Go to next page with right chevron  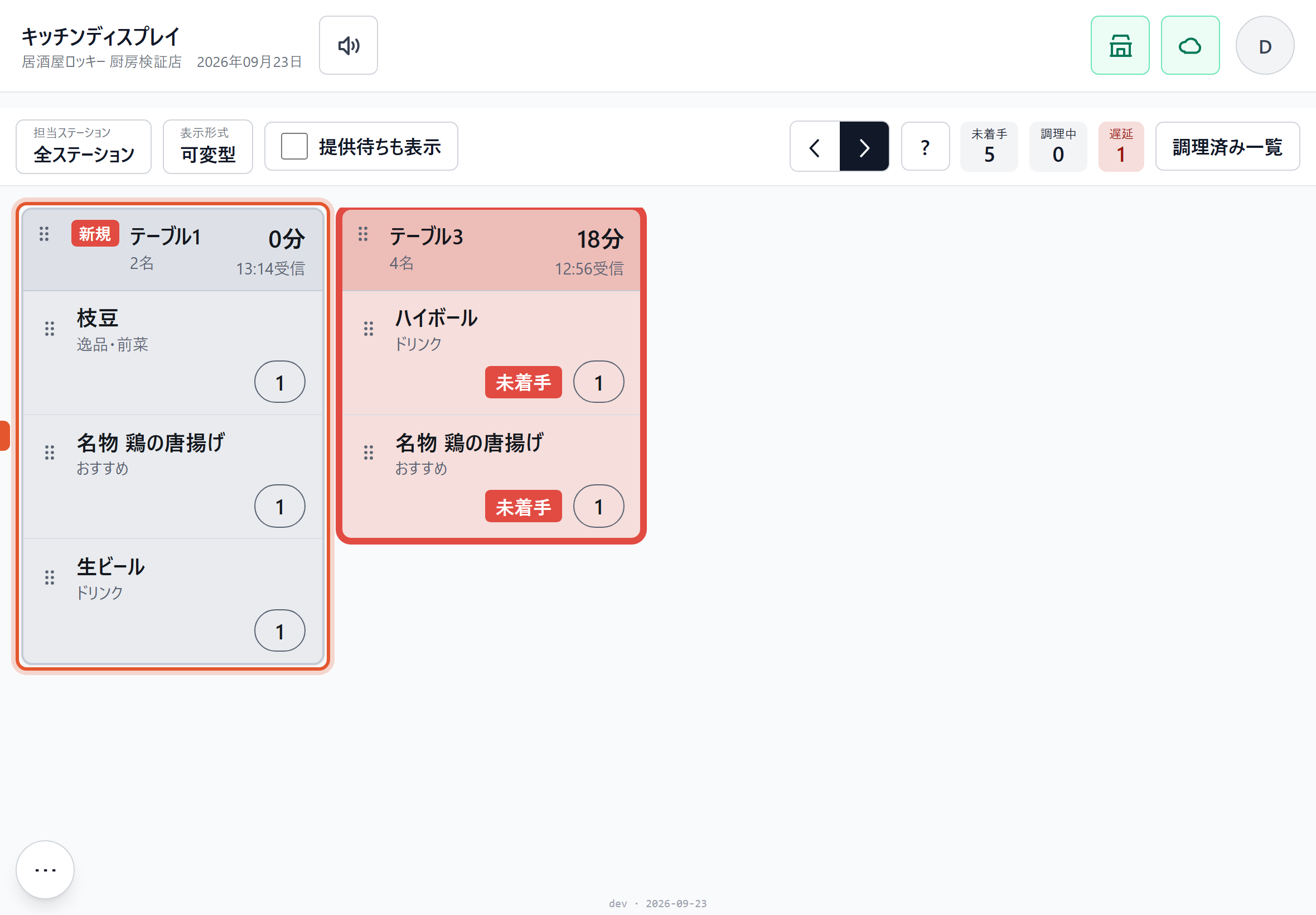tap(864, 147)
